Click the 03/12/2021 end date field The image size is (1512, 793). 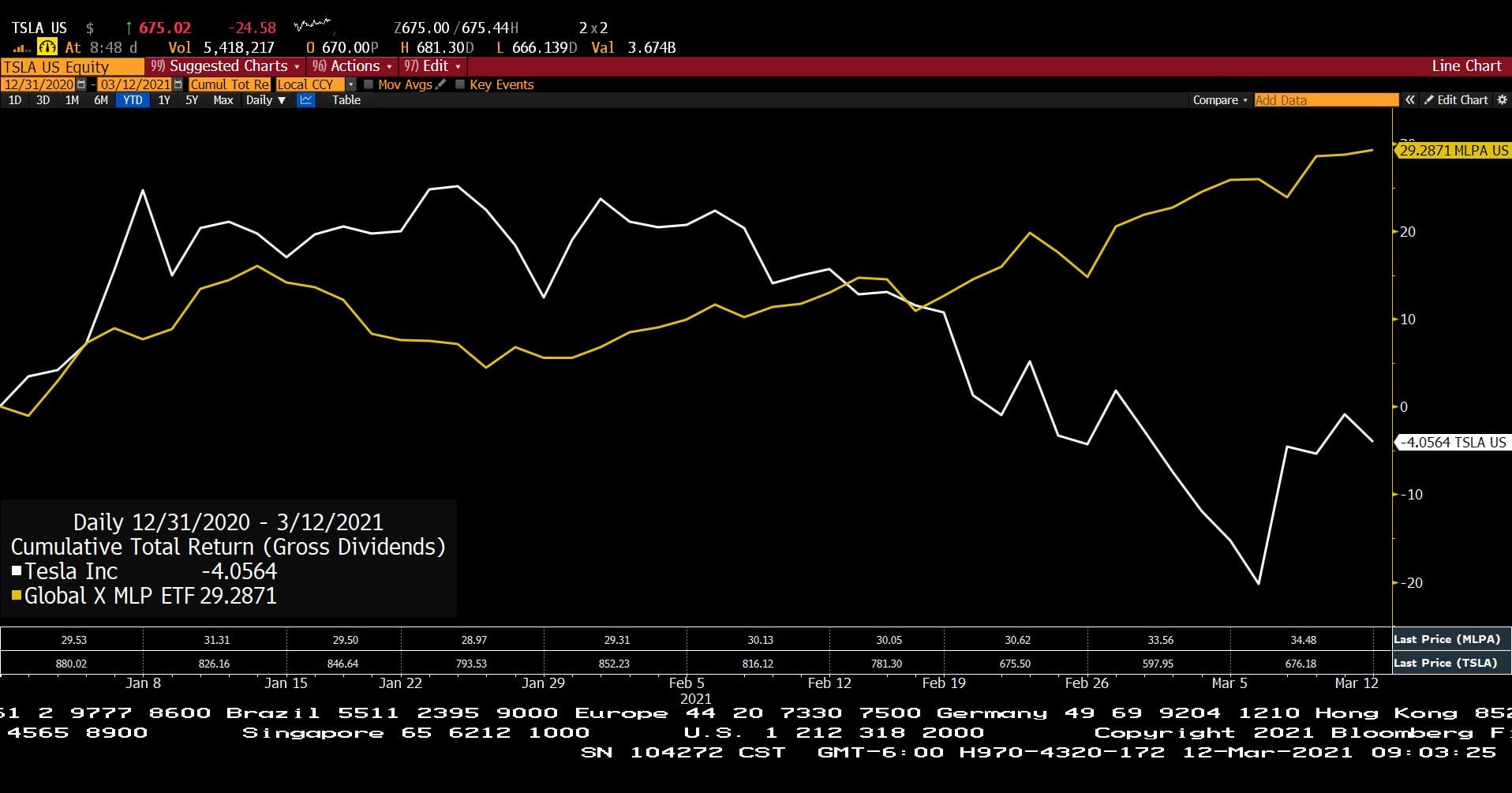click(x=135, y=84)
